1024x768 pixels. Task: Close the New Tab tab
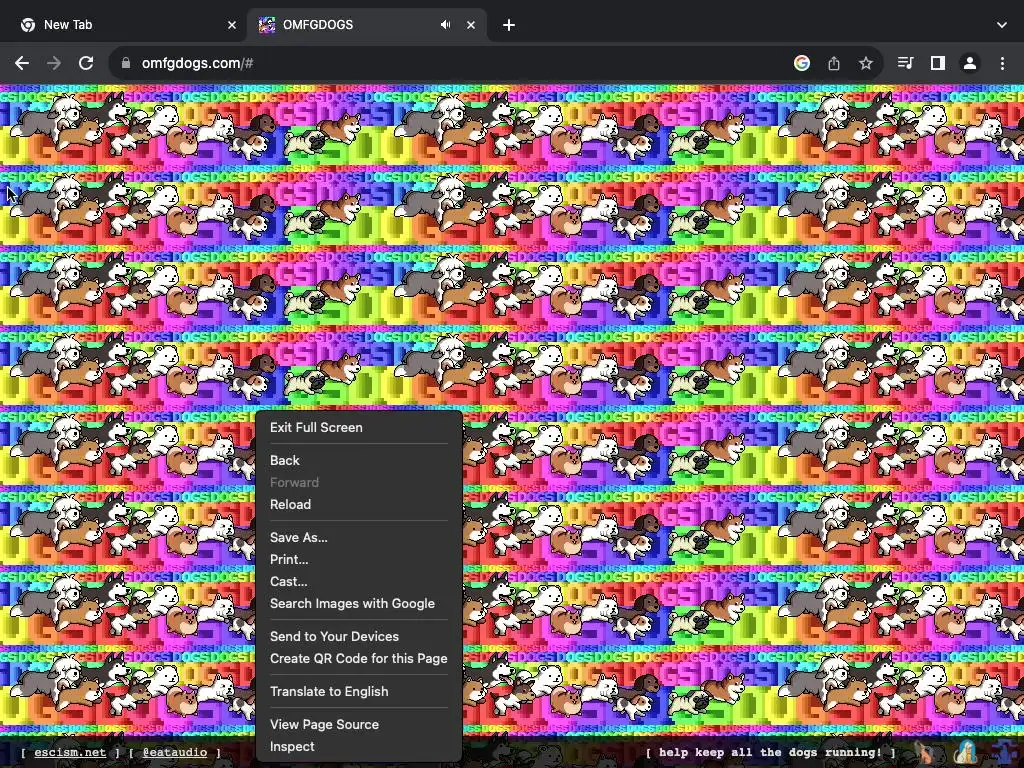tap(232, 25)
